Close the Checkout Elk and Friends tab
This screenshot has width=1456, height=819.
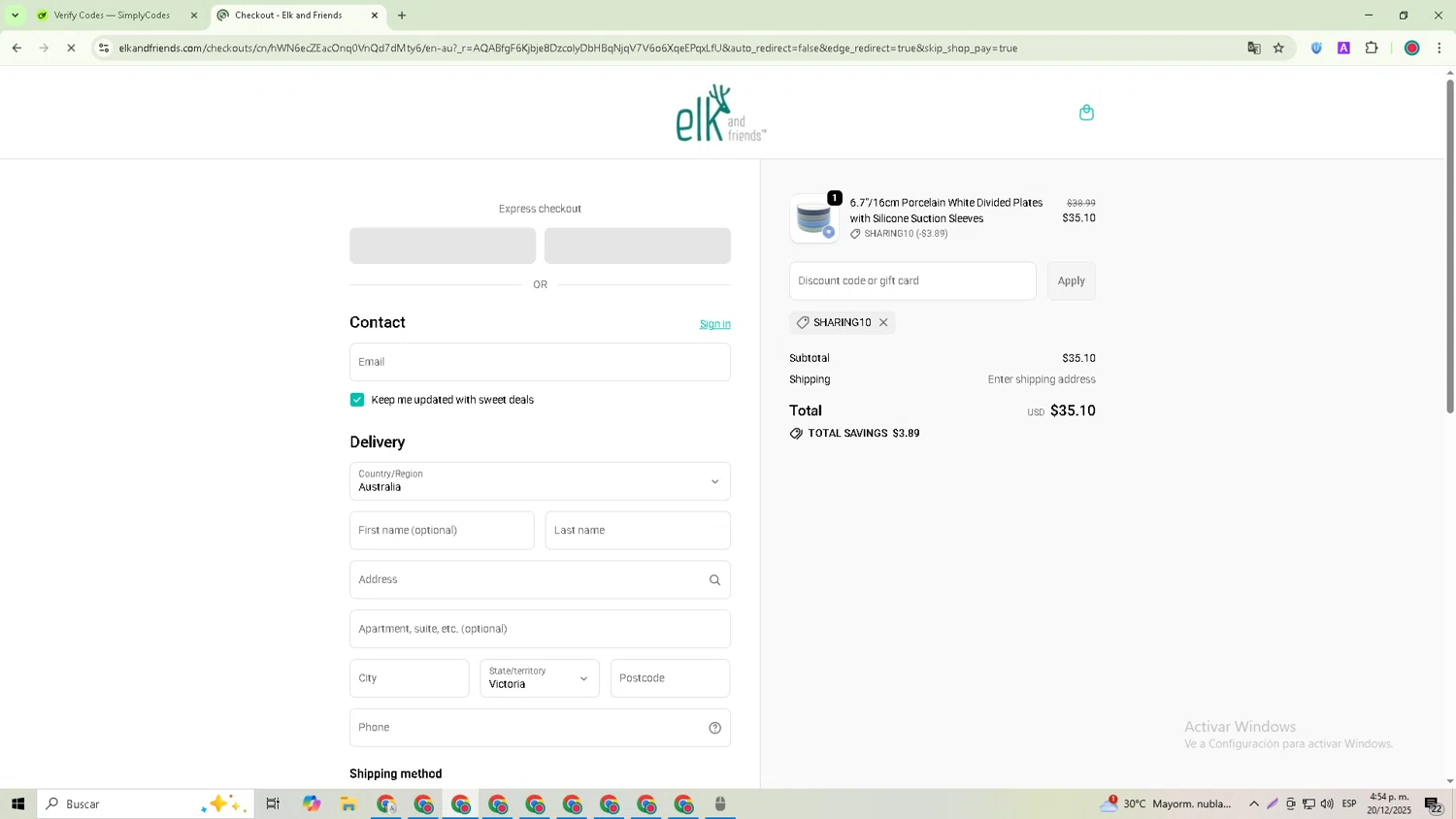pyautogui.click(x=375, y=16)
